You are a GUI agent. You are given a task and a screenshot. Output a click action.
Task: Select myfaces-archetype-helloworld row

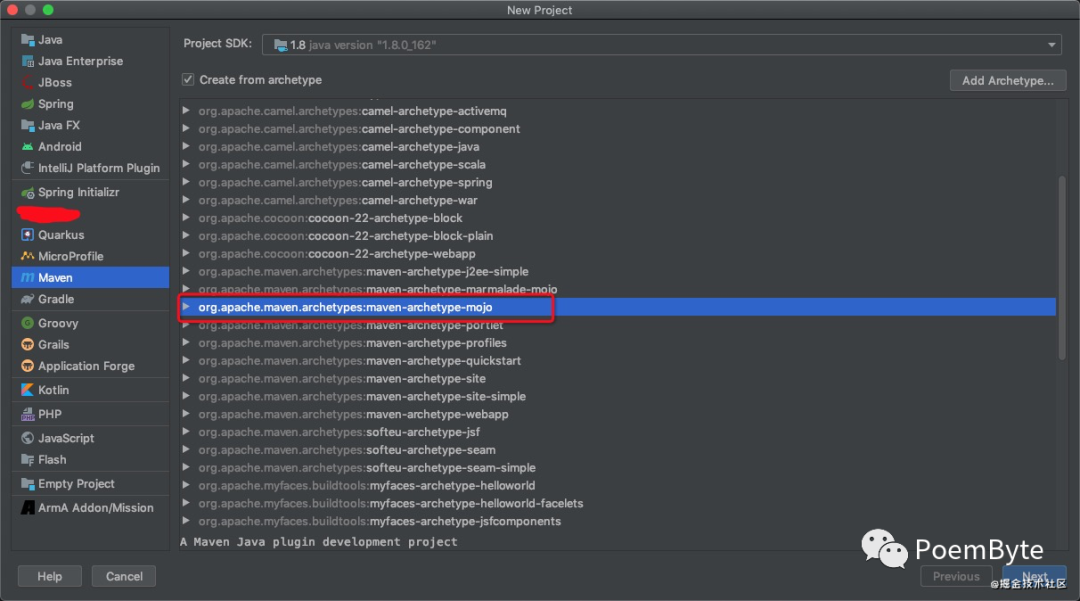(x=618, y=485)
